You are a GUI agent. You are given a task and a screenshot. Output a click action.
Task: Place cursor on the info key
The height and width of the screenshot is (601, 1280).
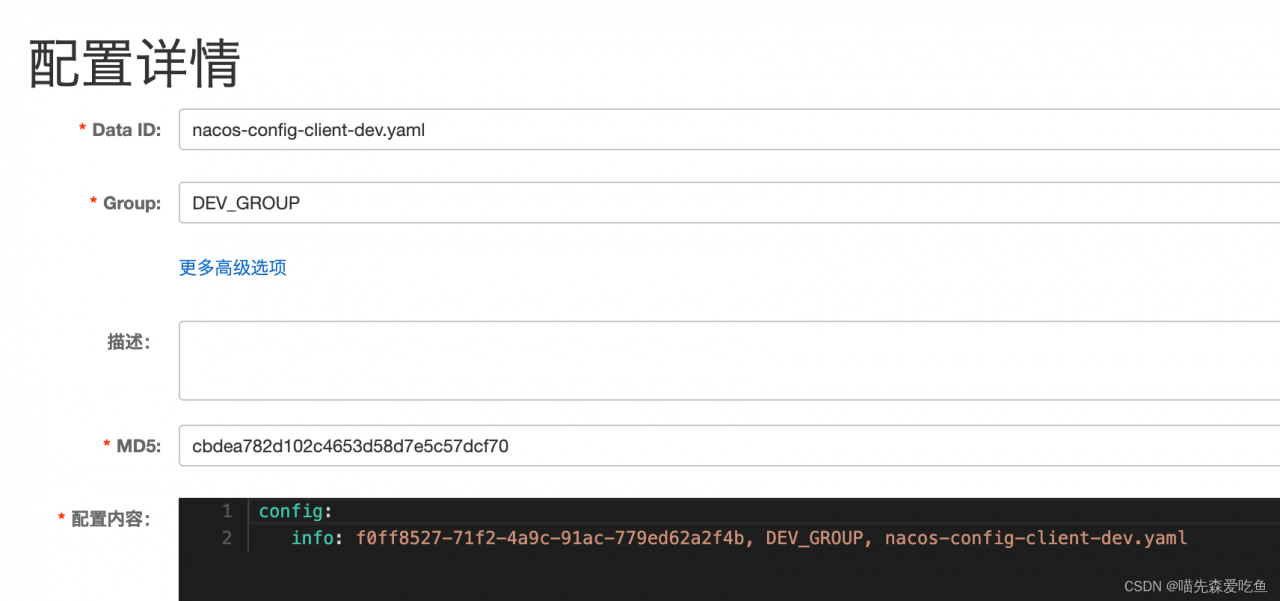(312, 538)
